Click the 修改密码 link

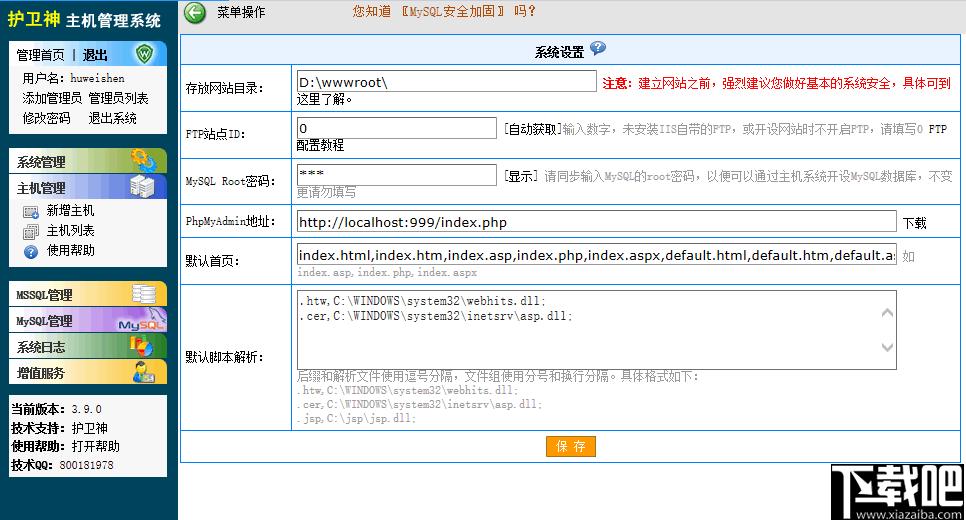(x=47, y=118)
